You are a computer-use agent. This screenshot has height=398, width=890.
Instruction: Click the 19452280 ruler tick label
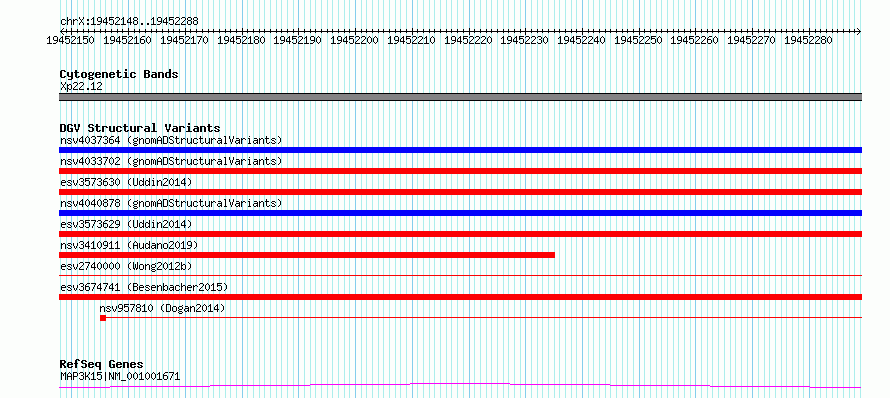click(808, 40)
